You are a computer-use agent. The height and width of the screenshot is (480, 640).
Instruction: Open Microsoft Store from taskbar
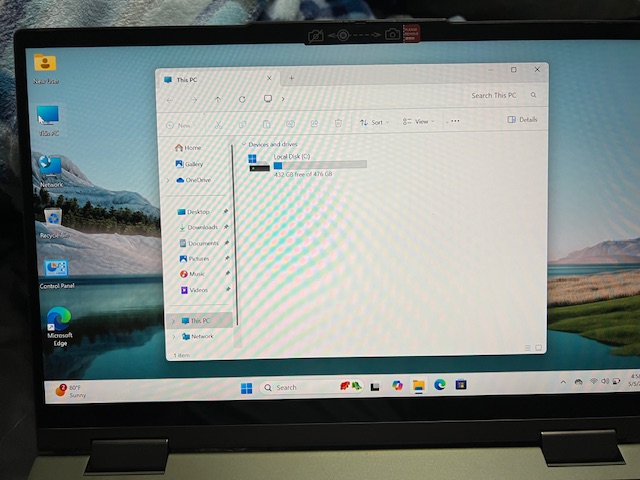pyautogui.click(x=461, y=384)
